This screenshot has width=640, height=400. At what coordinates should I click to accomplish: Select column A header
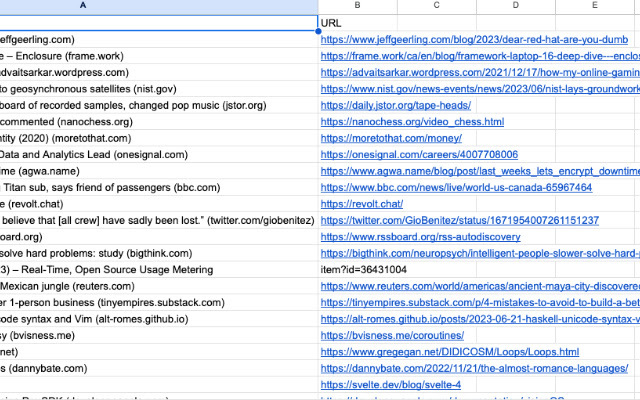coord(159,5)
